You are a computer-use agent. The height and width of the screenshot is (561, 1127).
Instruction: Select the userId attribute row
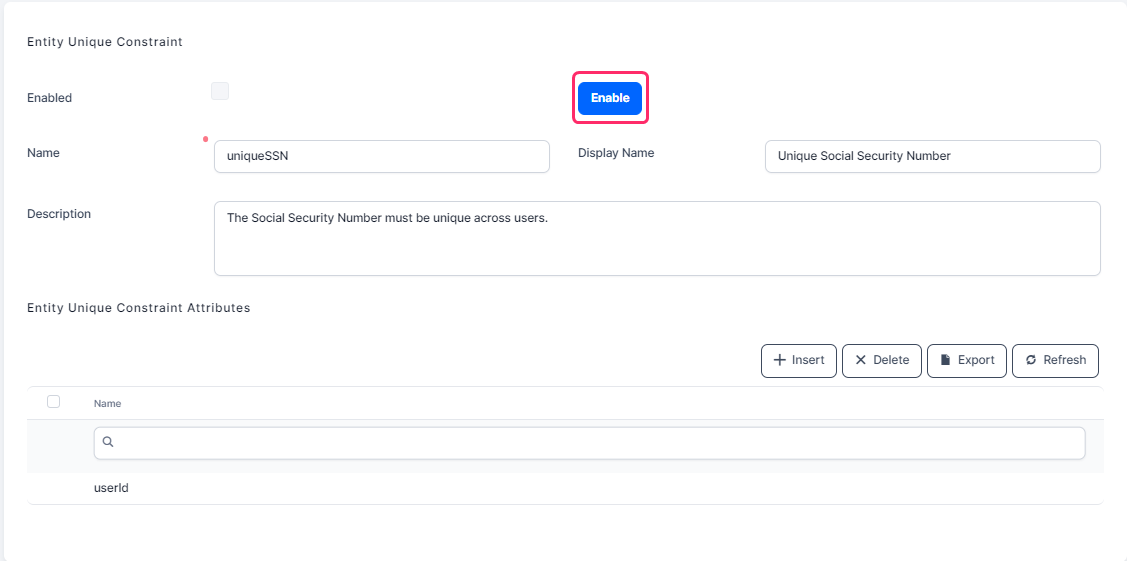[111, 488]
